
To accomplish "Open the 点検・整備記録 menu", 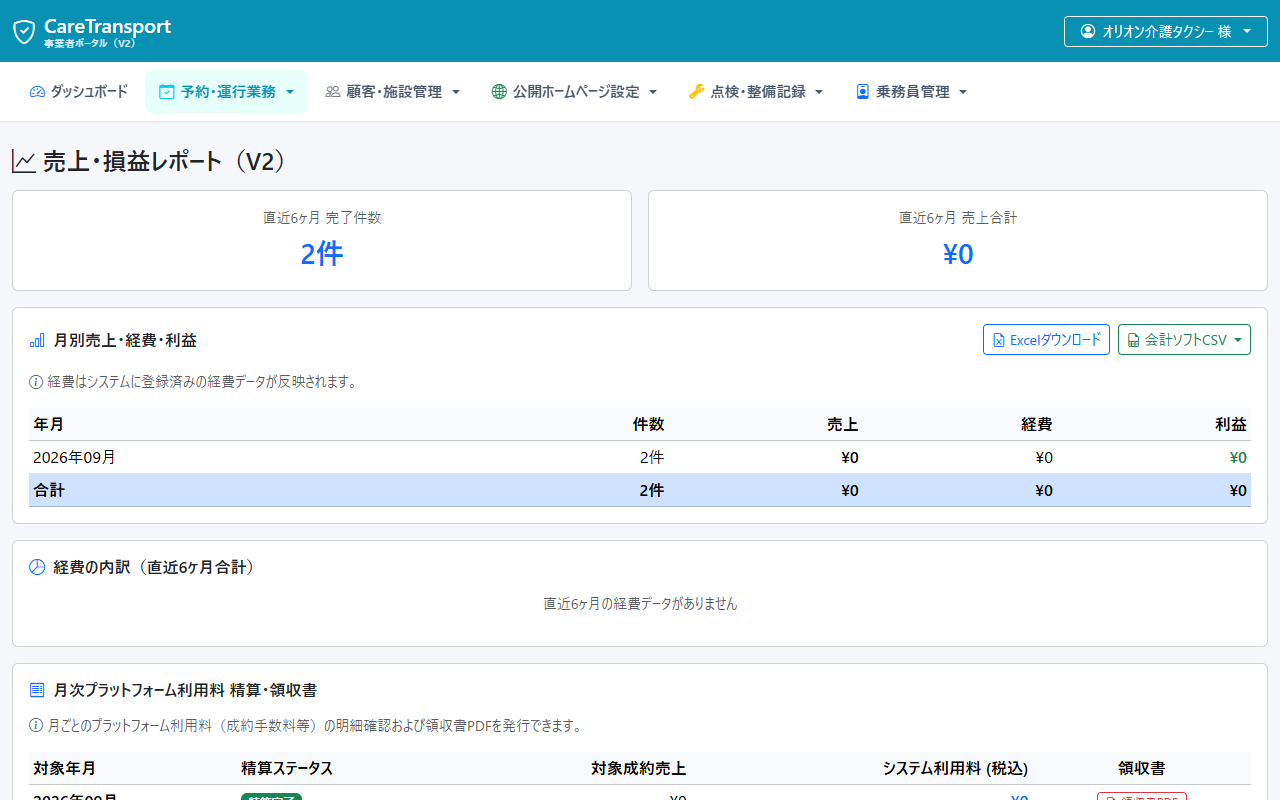I will [x=756, y=92].
